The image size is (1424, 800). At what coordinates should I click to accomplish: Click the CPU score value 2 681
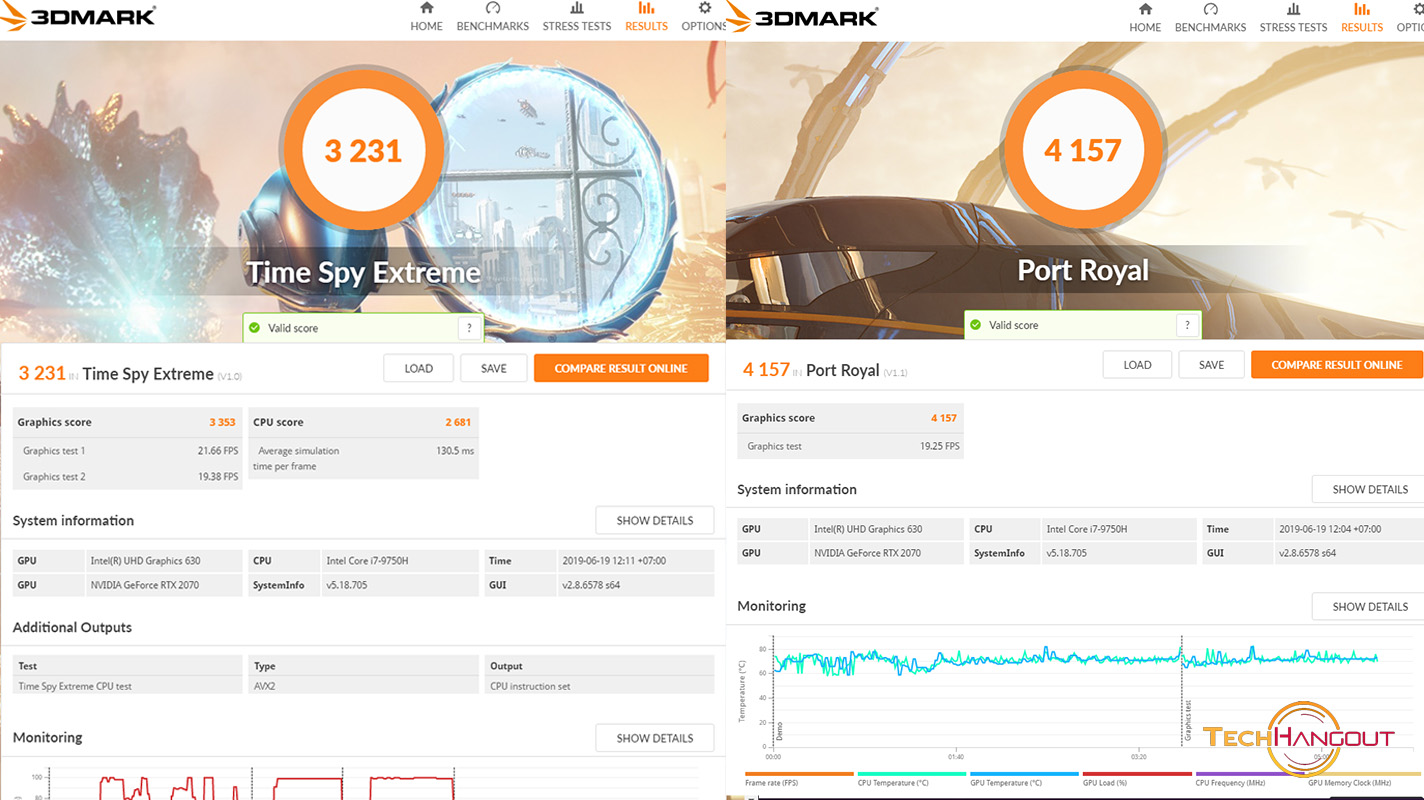click(x=458, y=422)
